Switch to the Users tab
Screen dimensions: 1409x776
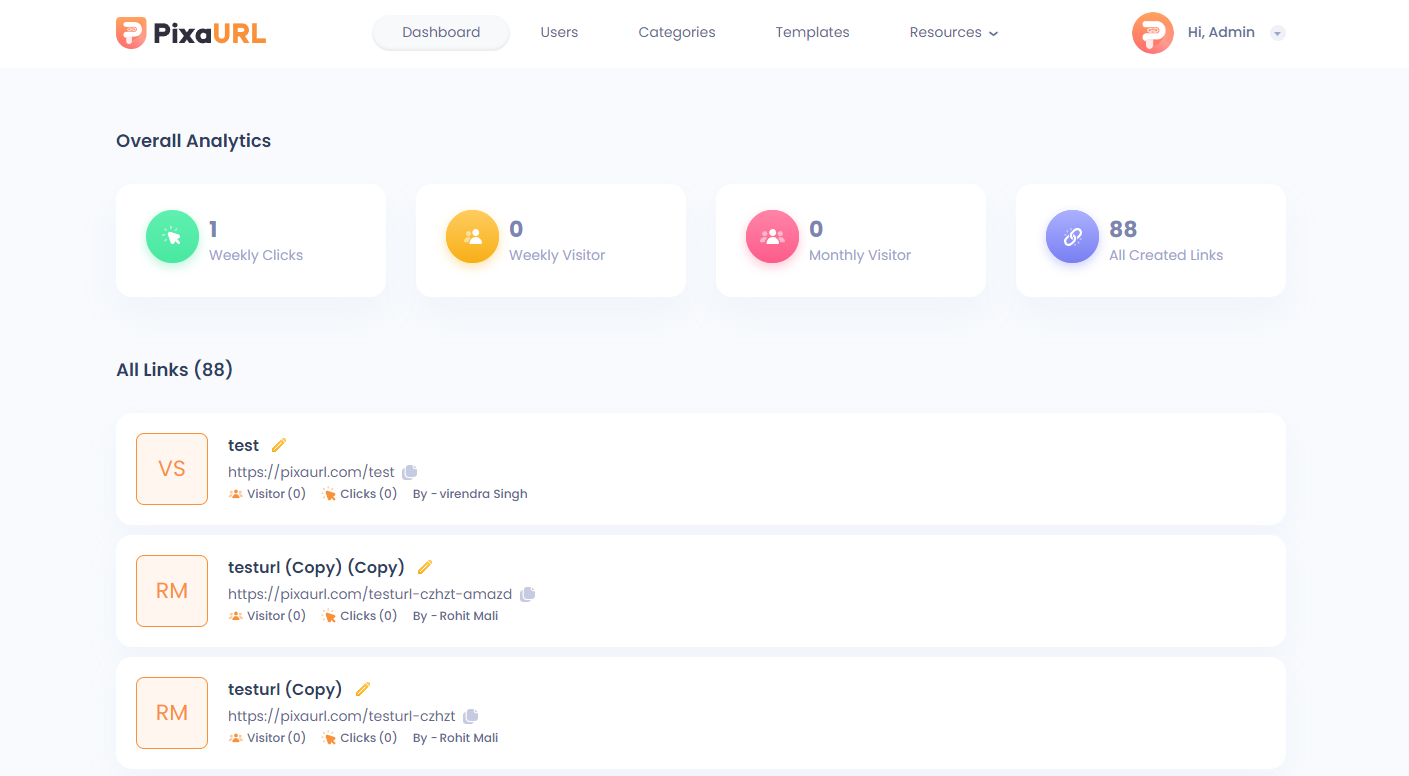point(559,32)
